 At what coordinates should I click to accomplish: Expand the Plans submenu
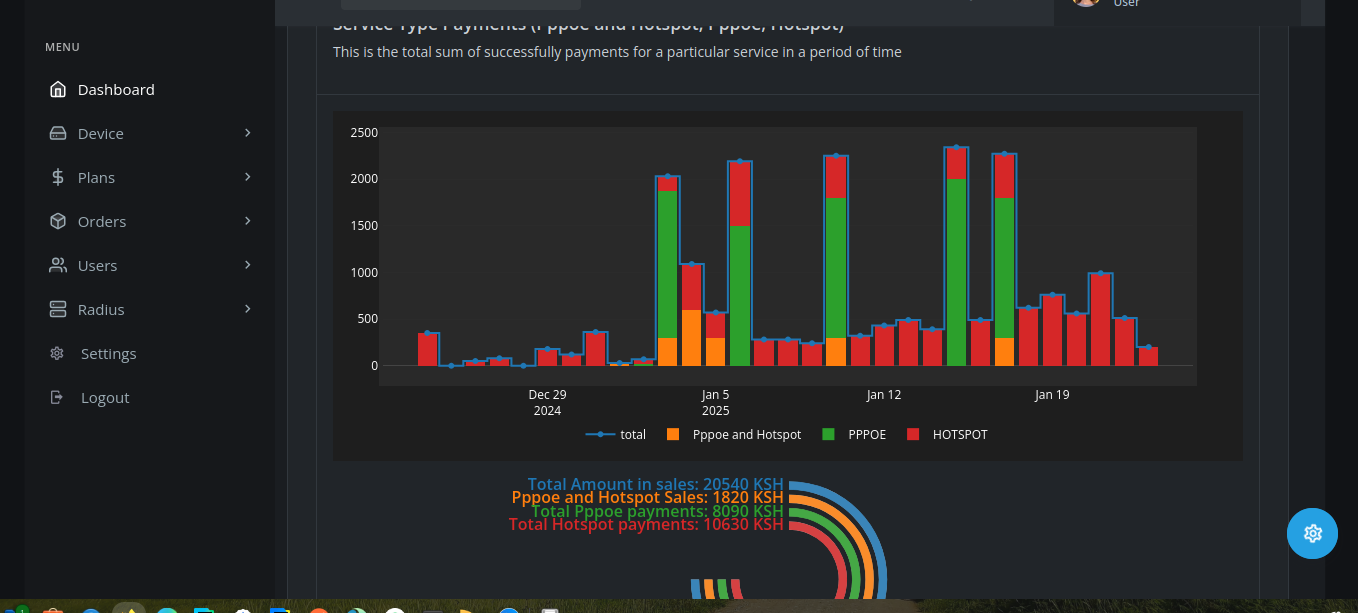tap(248, 176)
